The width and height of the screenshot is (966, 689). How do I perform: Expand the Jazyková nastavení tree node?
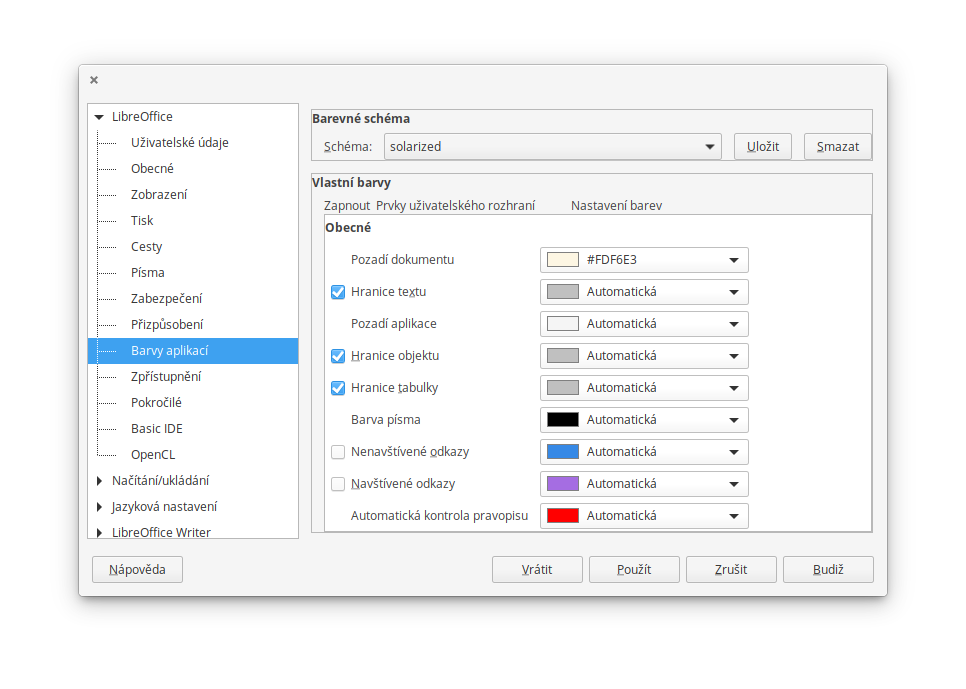coord(99,507)
